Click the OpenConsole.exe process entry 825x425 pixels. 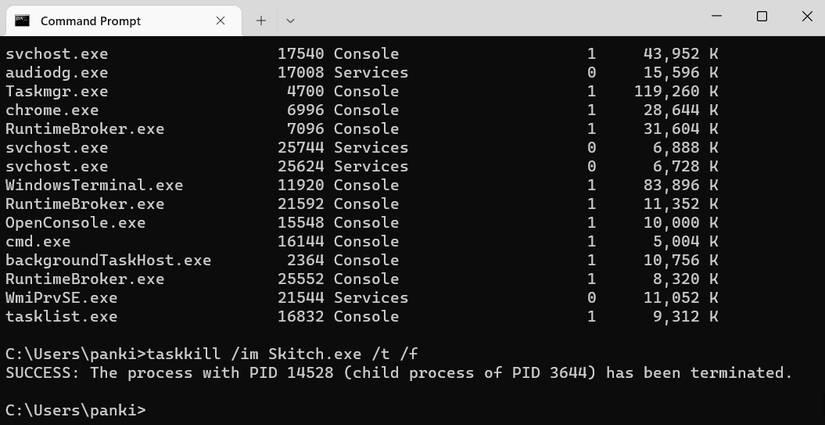click(x=75, y=223)
